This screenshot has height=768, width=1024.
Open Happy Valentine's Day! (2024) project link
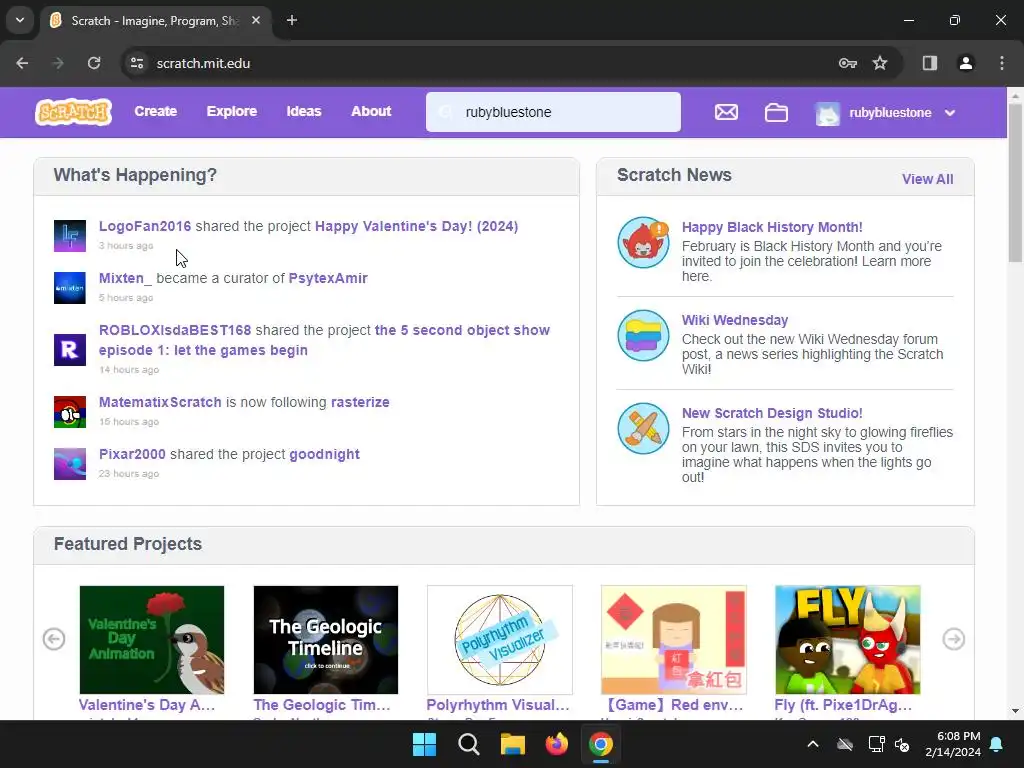click(417, 226)
